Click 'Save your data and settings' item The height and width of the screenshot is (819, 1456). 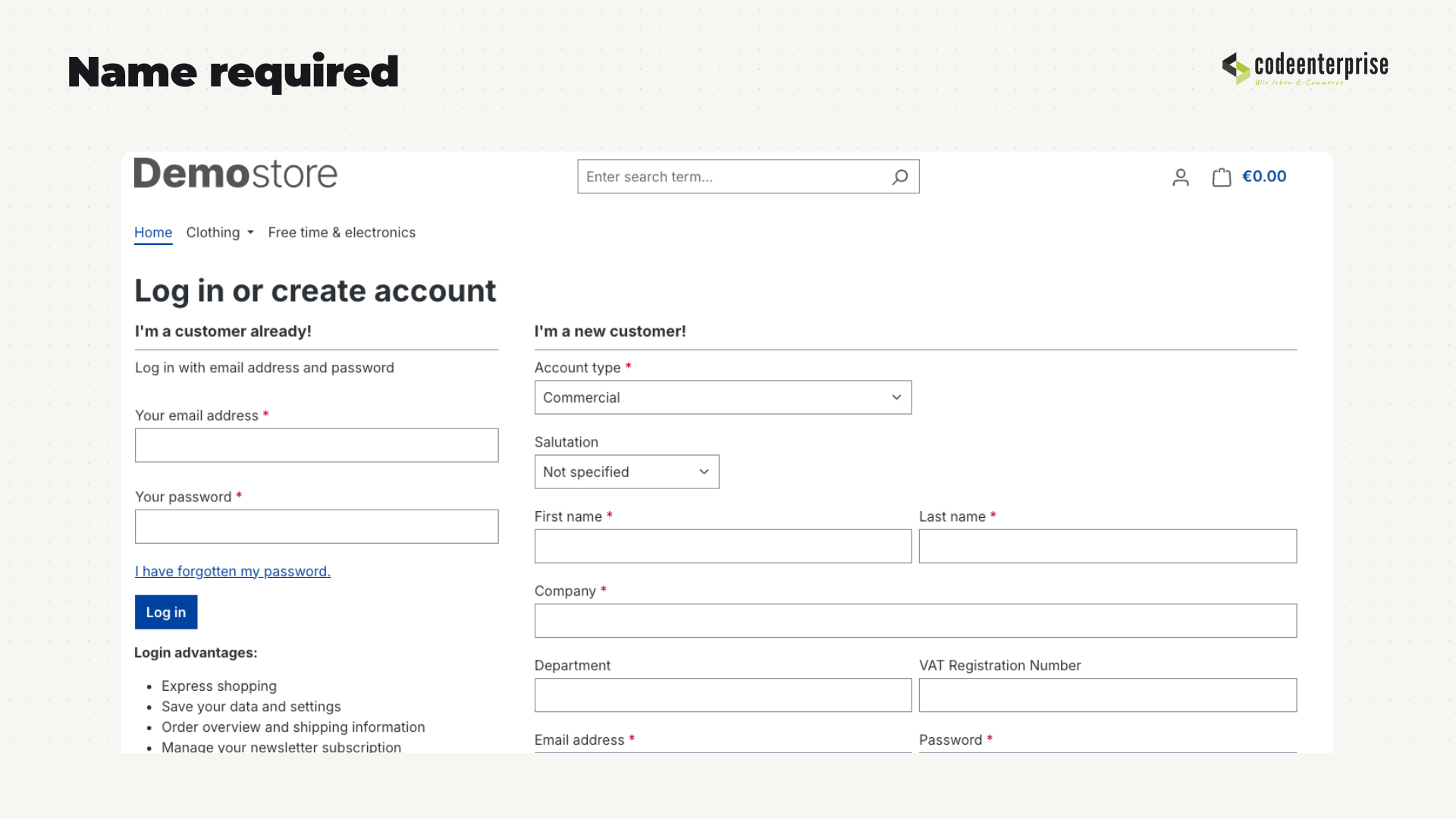pyautogui.click(x=251, y=707)
